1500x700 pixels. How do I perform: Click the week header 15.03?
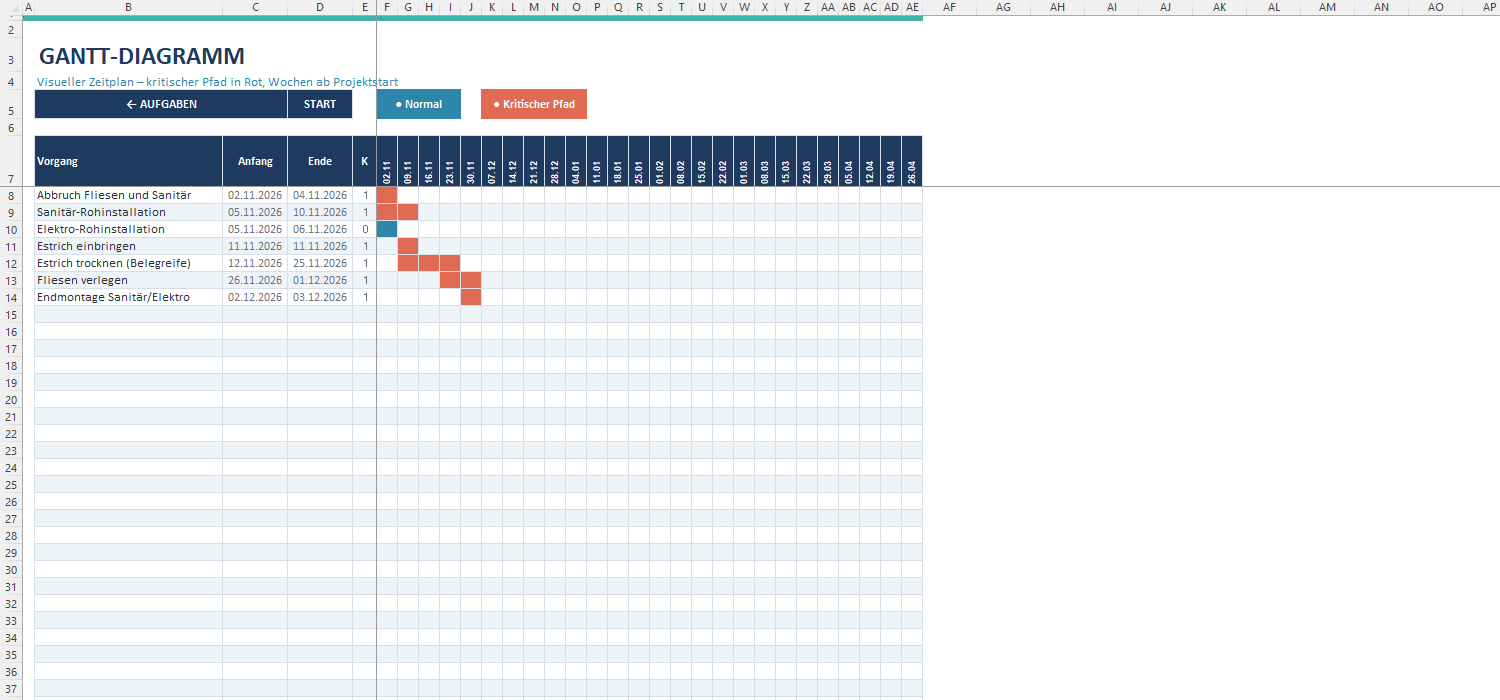click(786, 161)
